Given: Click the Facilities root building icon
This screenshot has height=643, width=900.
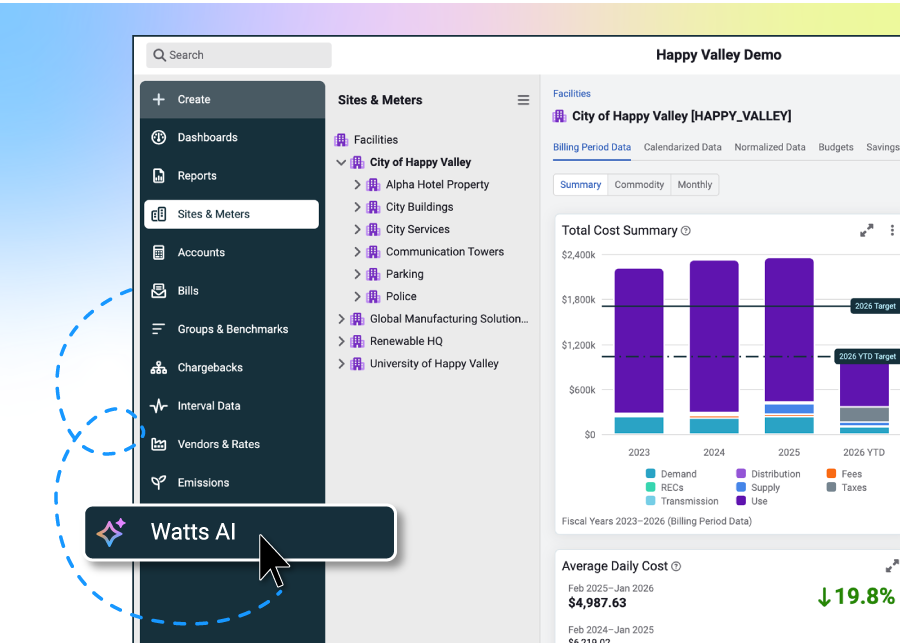Looking at the screenshot, I should pyautogui.click(x=342, y=140).
